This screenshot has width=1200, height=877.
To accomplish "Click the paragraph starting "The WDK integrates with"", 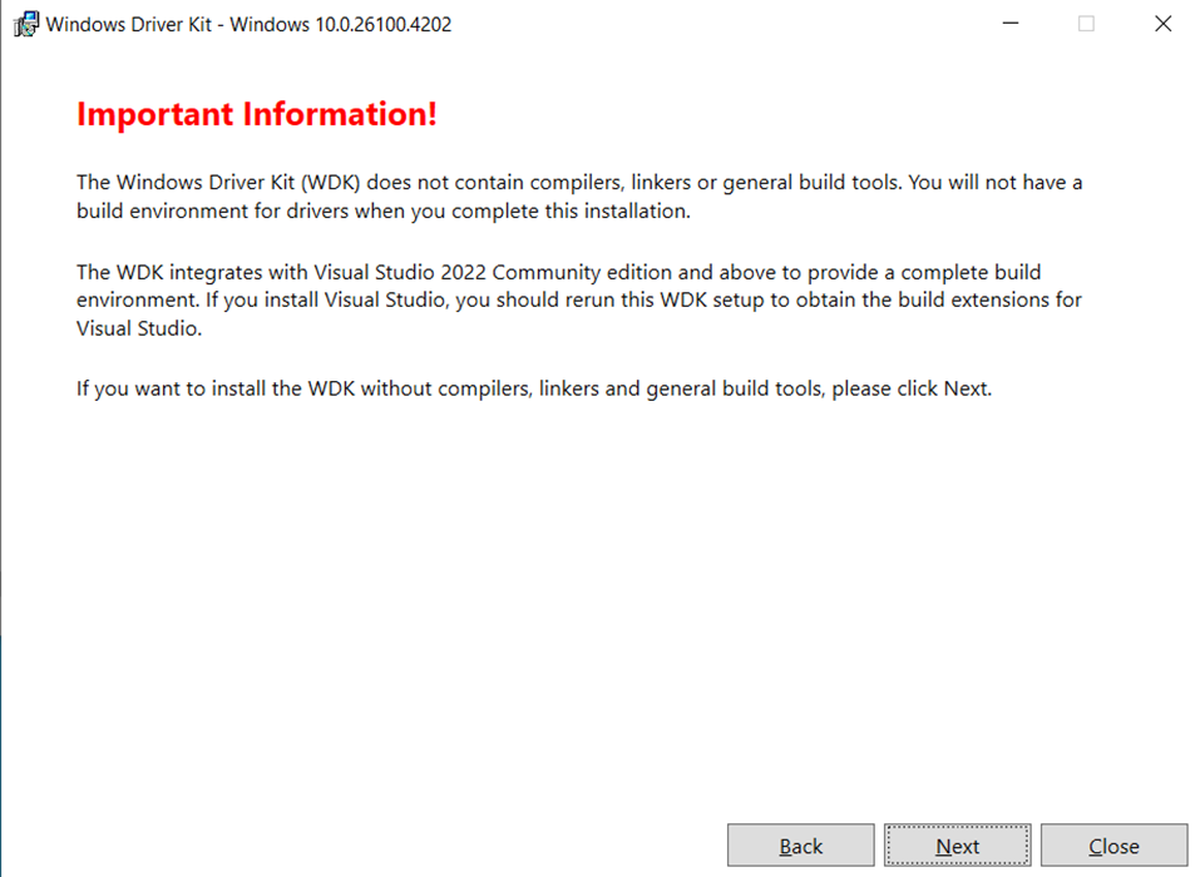I will tap(579, 300).
